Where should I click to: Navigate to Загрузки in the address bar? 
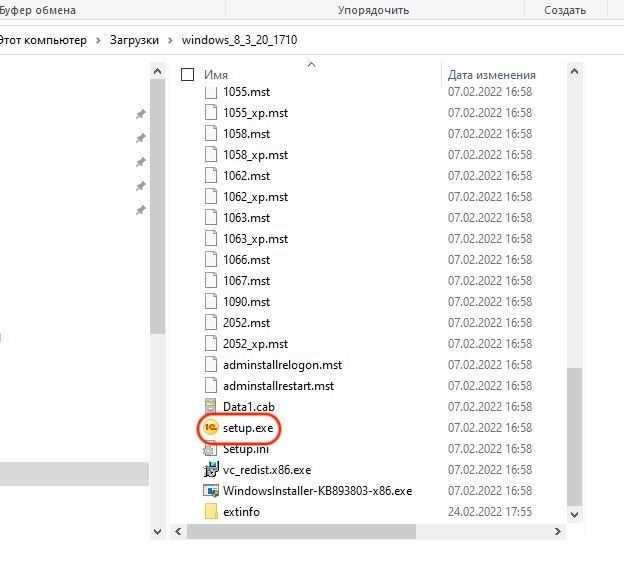click(134, 40)
